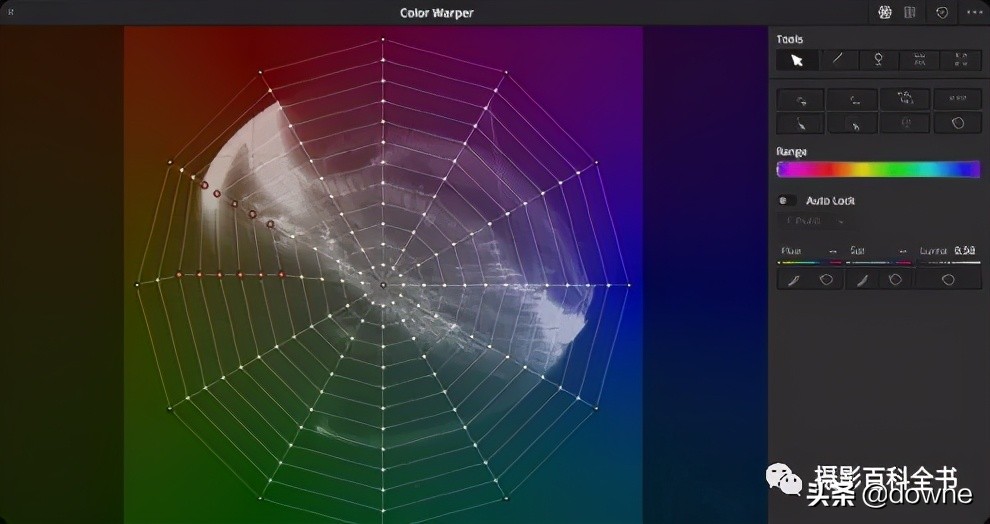Click third button in lower selection-tools row

point(905,124)
